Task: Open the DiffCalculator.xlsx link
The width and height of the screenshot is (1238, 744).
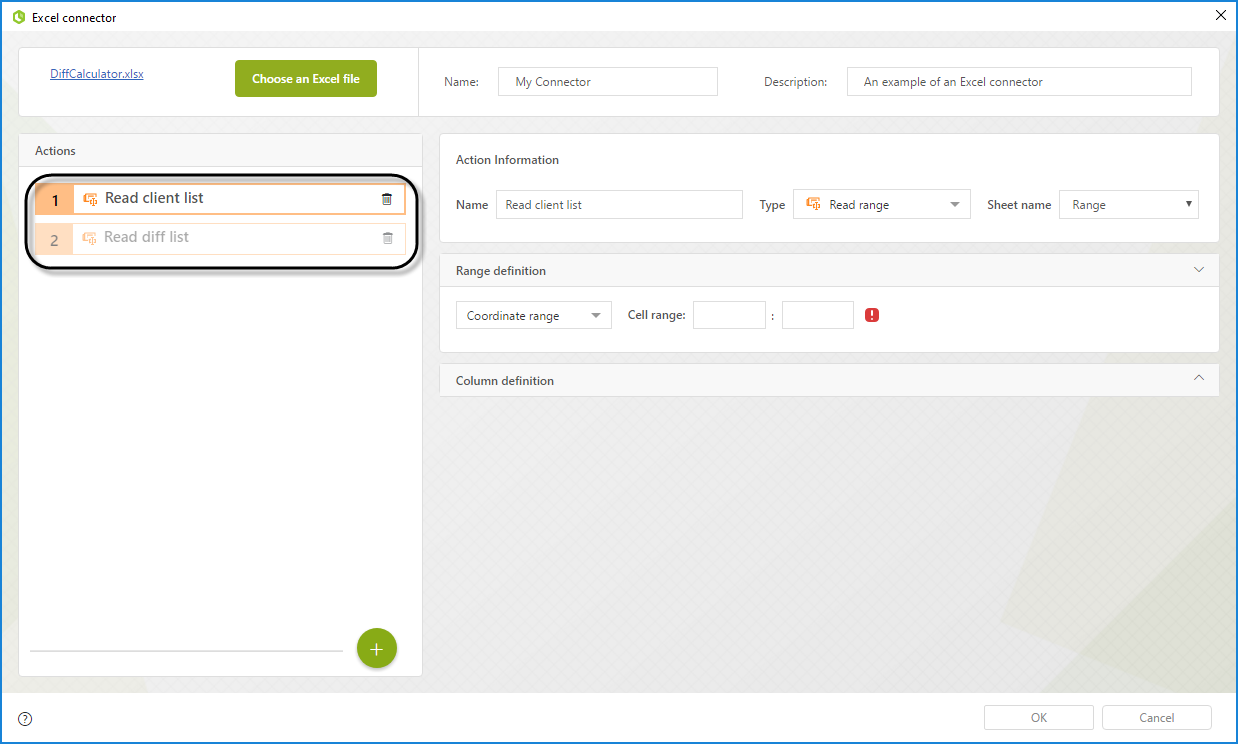Action: tap(97, 74)
